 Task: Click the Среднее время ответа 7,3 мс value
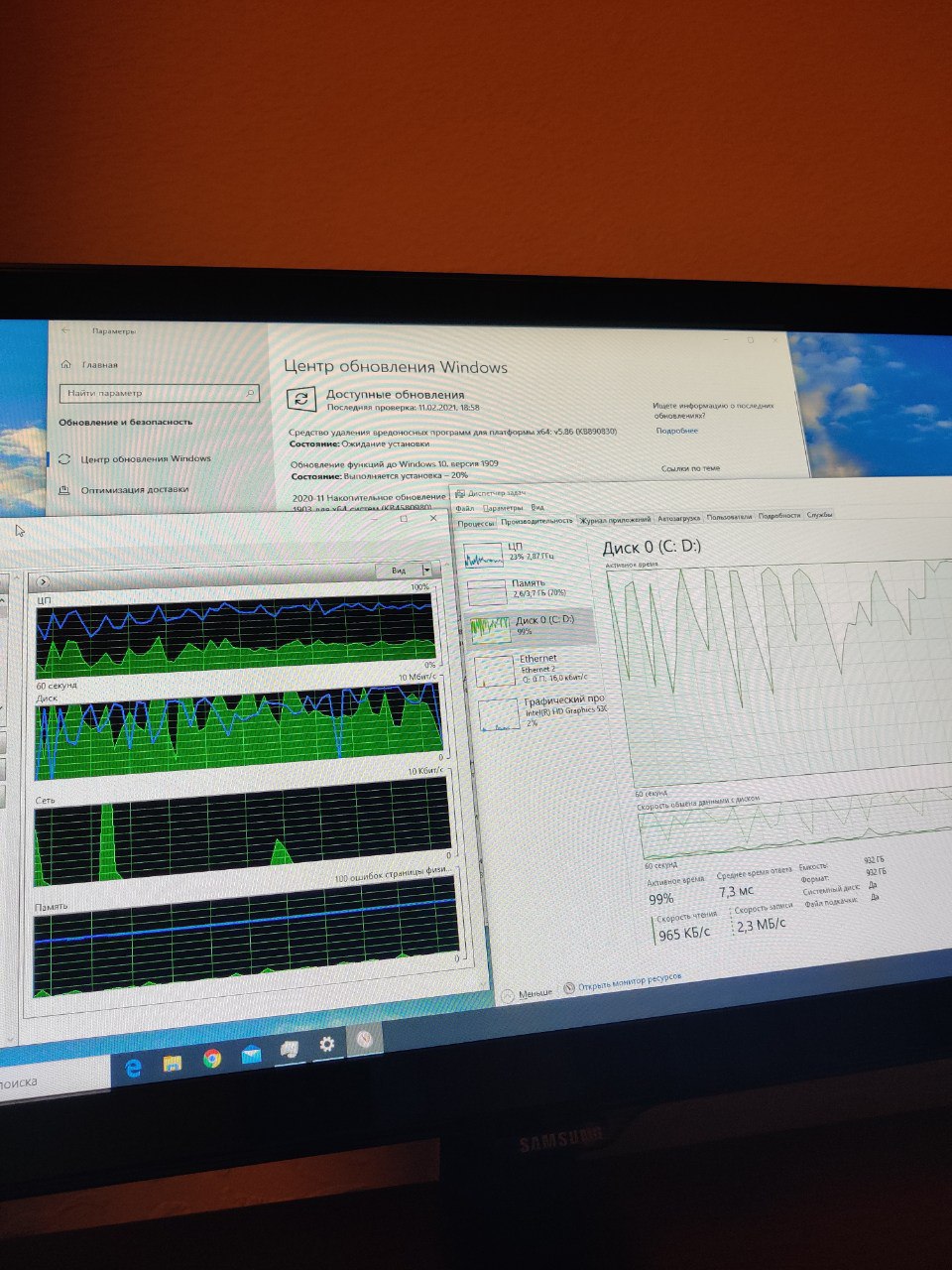pos(737,891)
